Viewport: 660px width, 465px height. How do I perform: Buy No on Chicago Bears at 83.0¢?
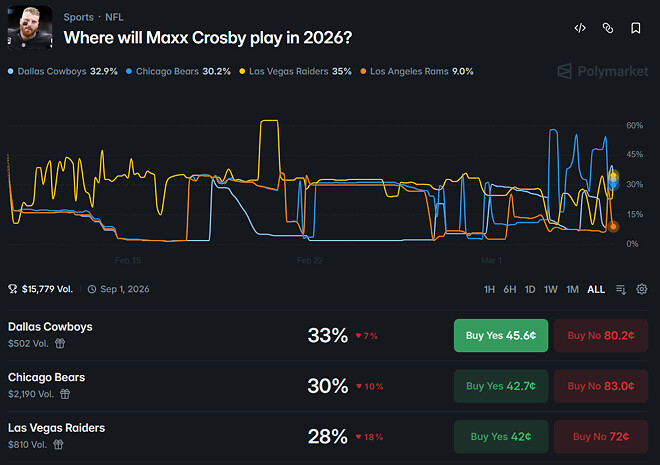click(601, 386)
